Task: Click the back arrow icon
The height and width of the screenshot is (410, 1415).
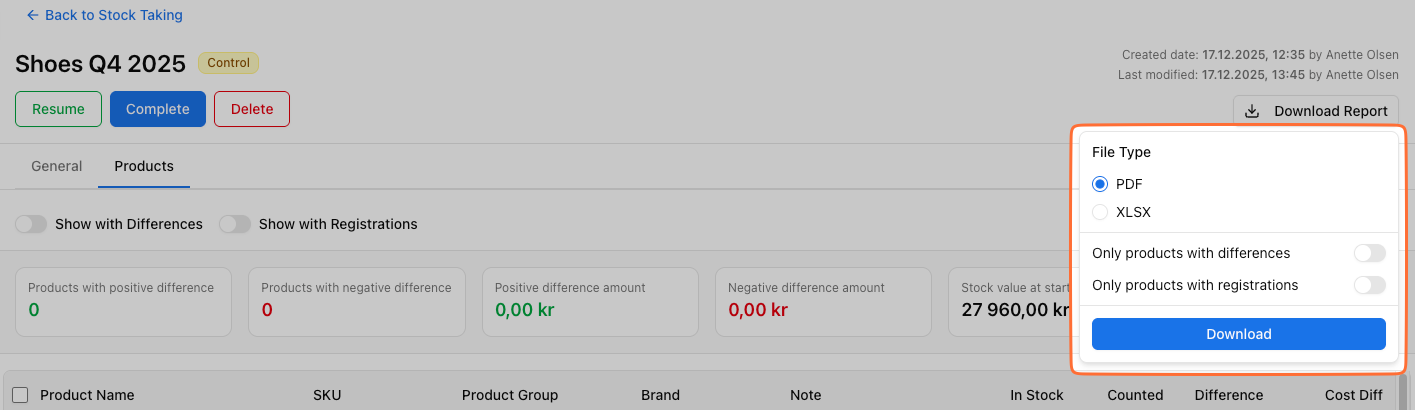Action: pos(32,16)
